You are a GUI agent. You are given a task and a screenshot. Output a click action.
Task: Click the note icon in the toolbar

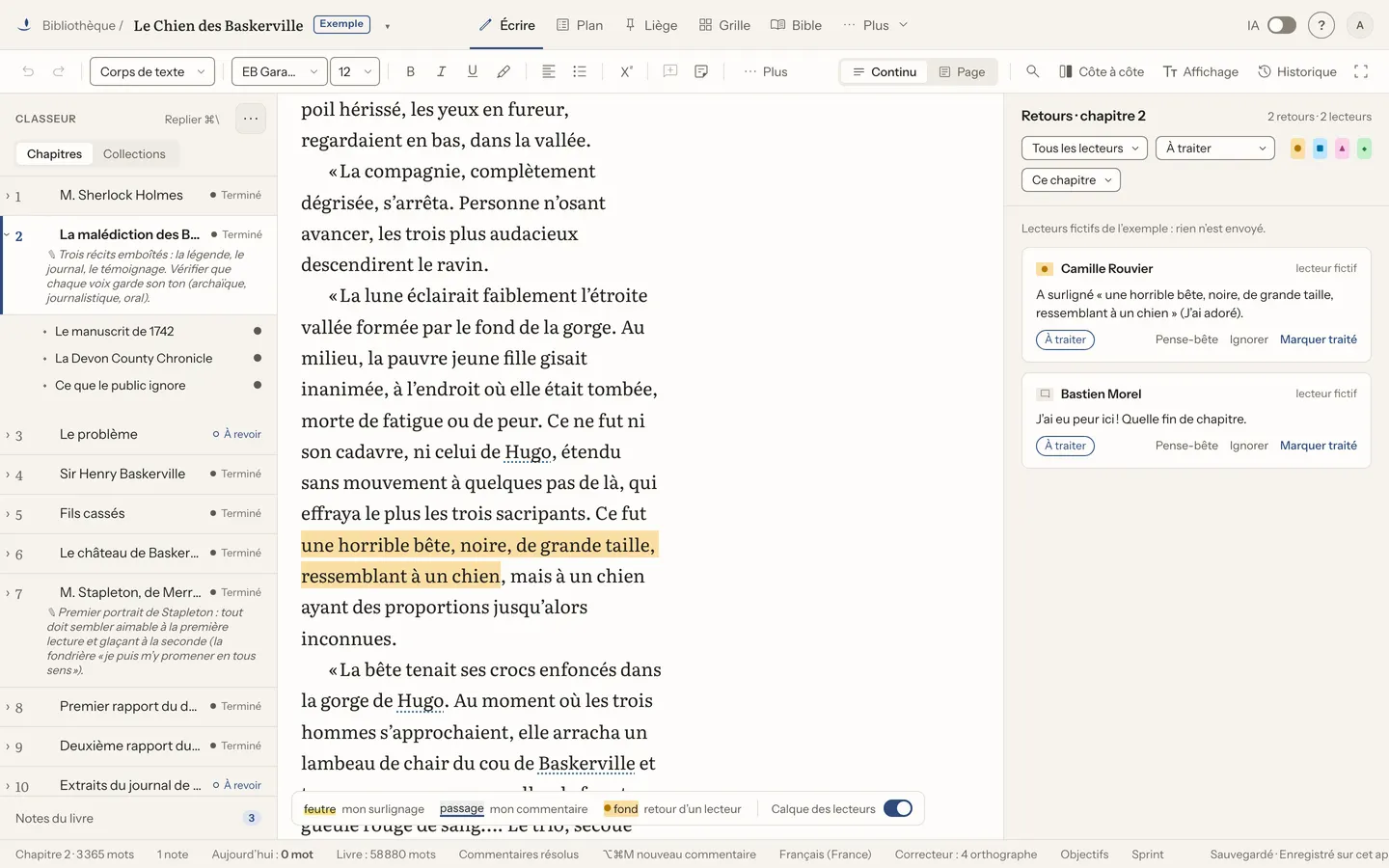click(x=701, y=71)
